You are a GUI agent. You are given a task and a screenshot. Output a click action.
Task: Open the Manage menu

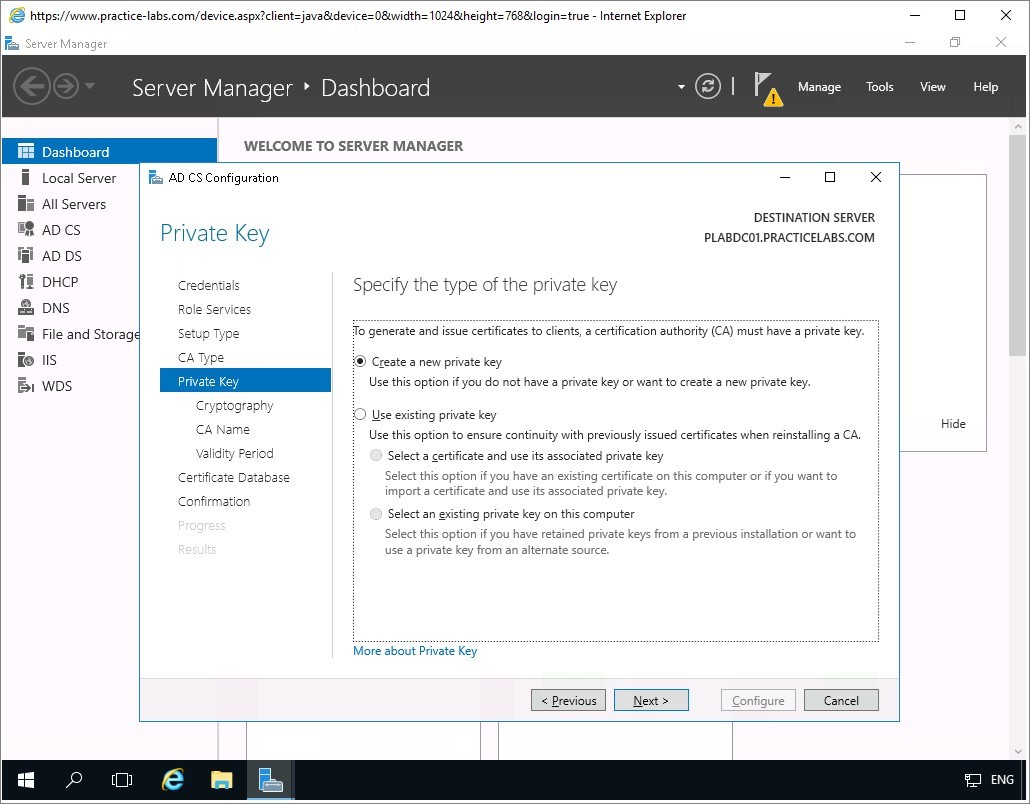[819, 87]
